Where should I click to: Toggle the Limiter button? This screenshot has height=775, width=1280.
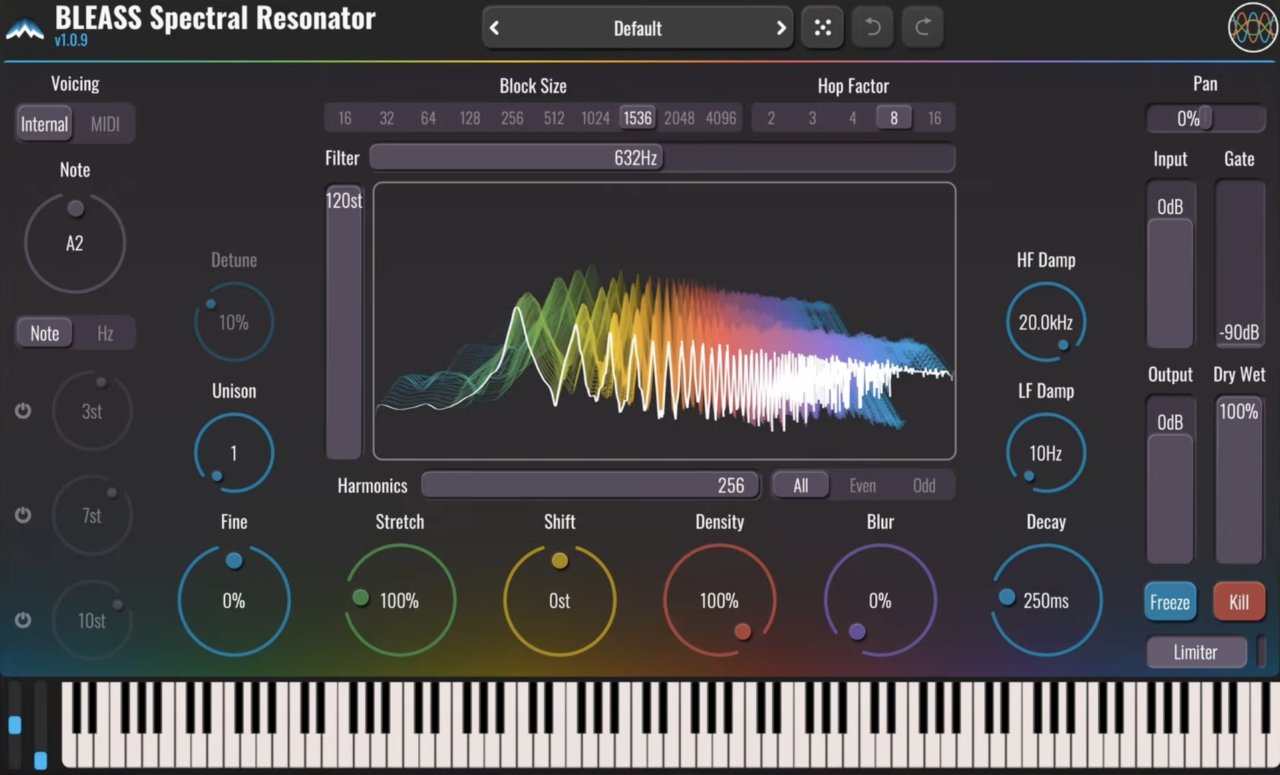coord(1195,652)
